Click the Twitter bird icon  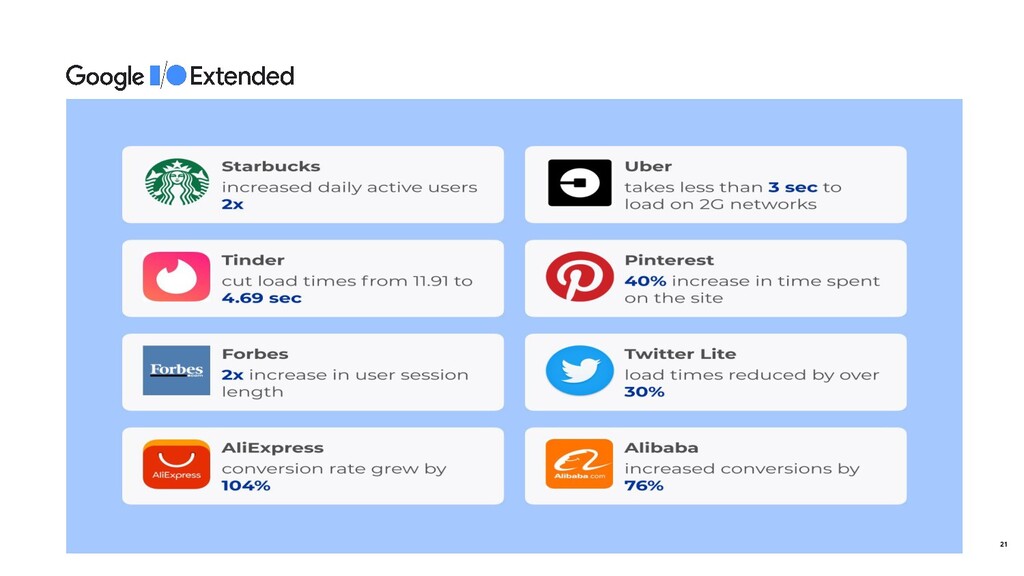(579, 370)
